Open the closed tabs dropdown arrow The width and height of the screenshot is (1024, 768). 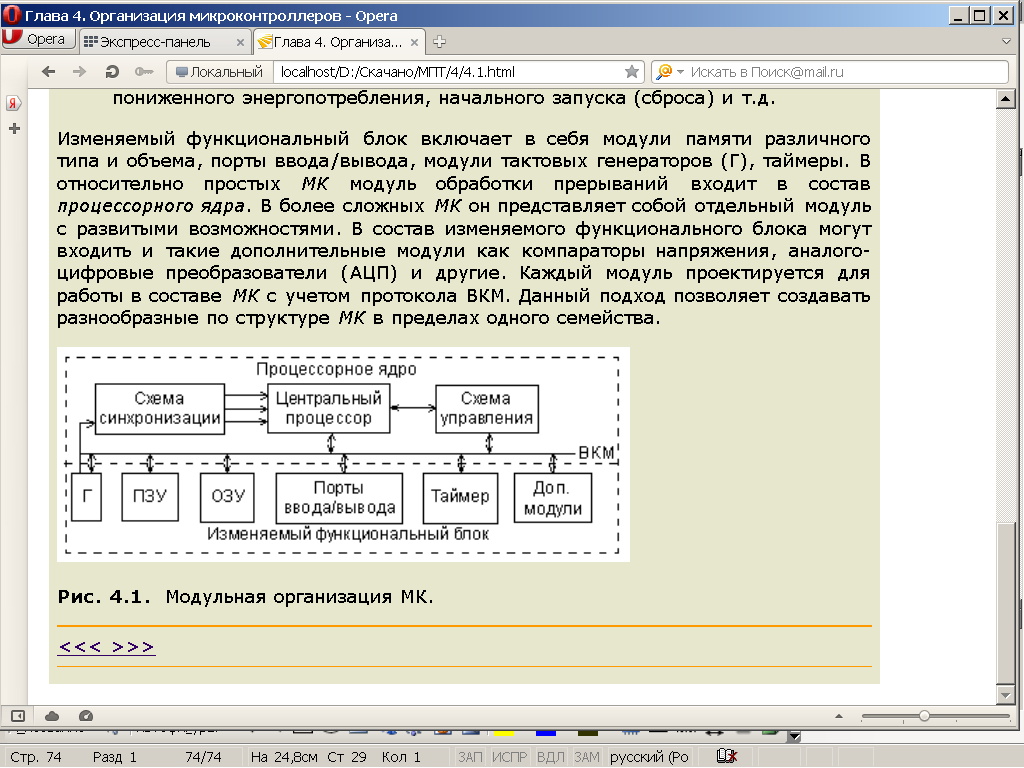point(1006,41)
